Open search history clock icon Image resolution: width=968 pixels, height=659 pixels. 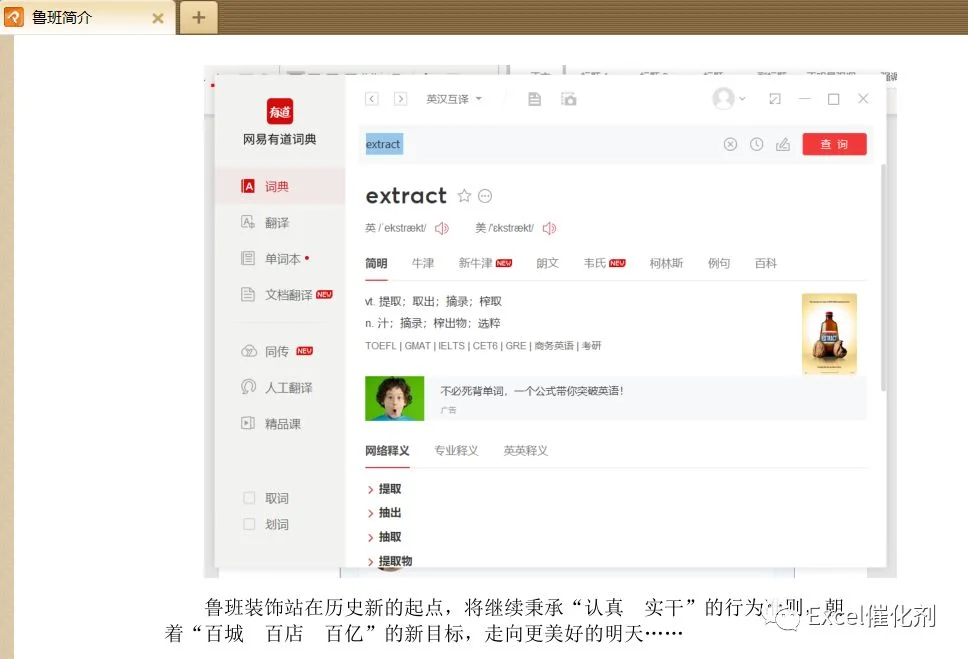[756, 145]
